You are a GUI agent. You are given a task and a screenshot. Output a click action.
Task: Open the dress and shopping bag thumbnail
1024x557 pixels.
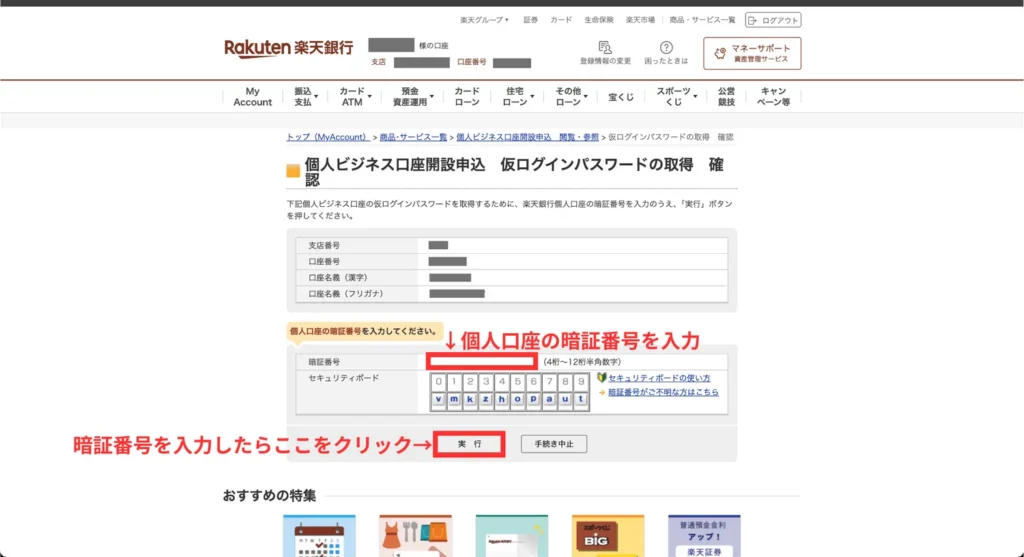[415, 536]
